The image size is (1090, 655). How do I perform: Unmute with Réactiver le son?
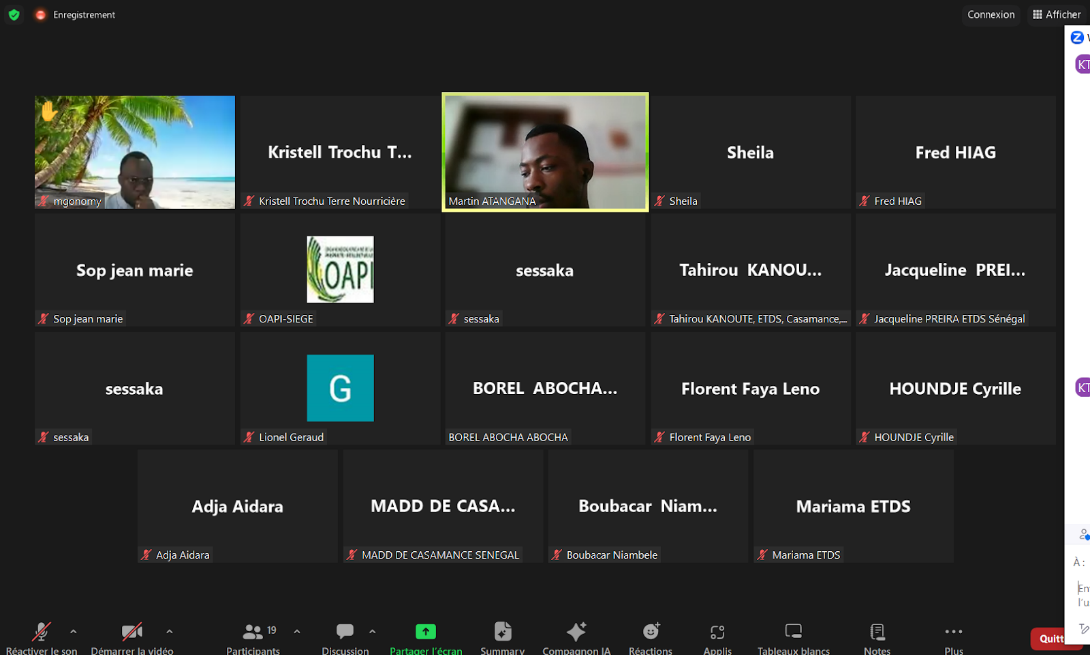click(x=40, y=632)
